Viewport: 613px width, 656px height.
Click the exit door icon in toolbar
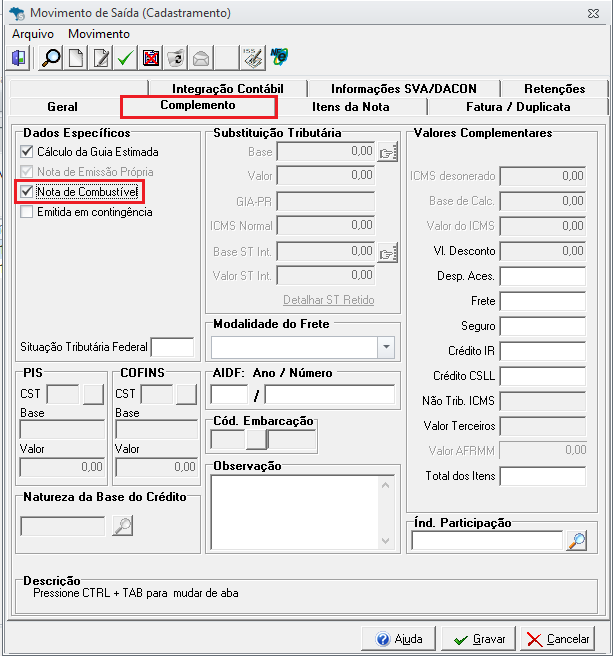(19, 58)
